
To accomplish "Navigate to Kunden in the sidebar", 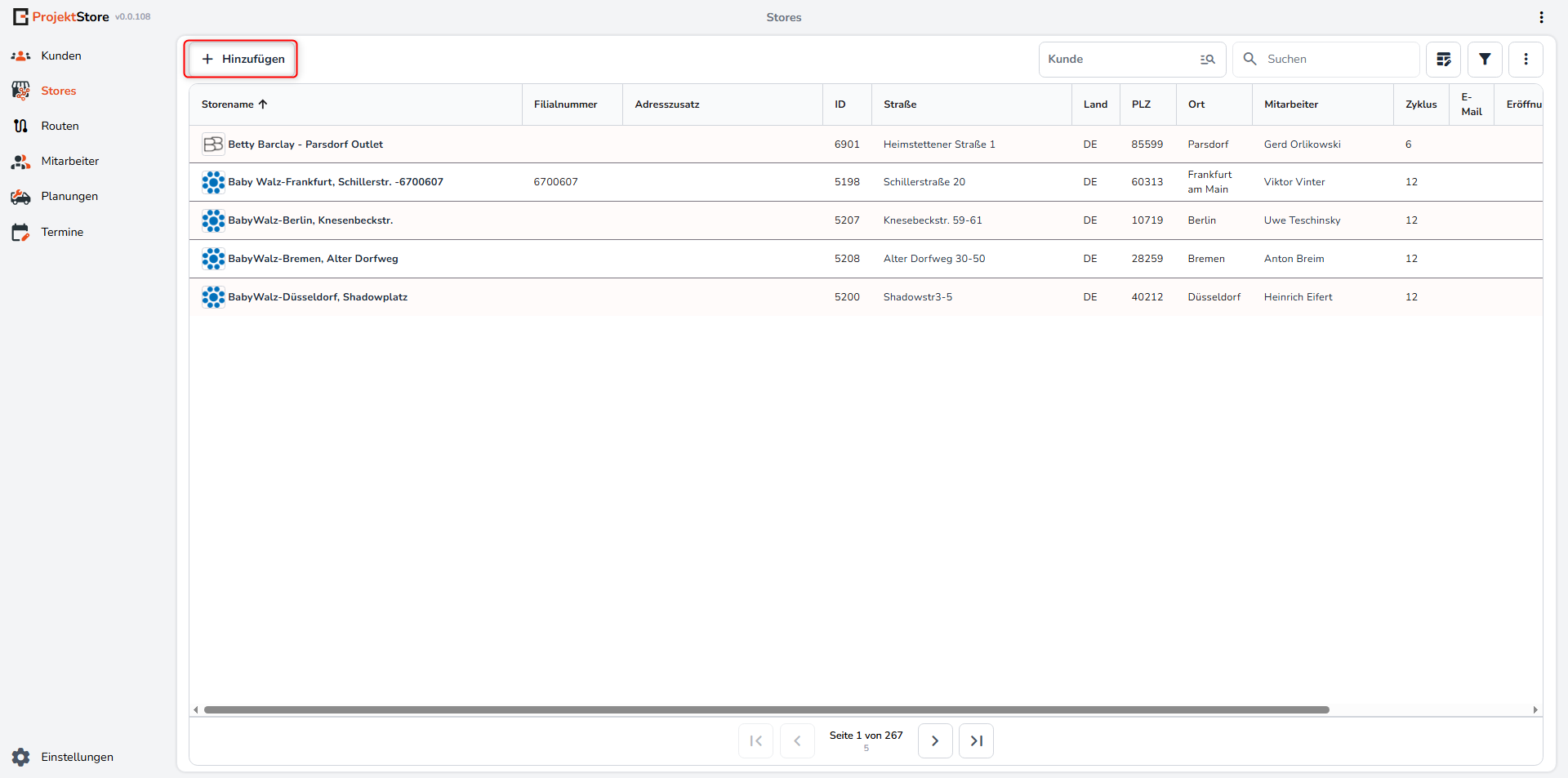I will tap(61, 56).
